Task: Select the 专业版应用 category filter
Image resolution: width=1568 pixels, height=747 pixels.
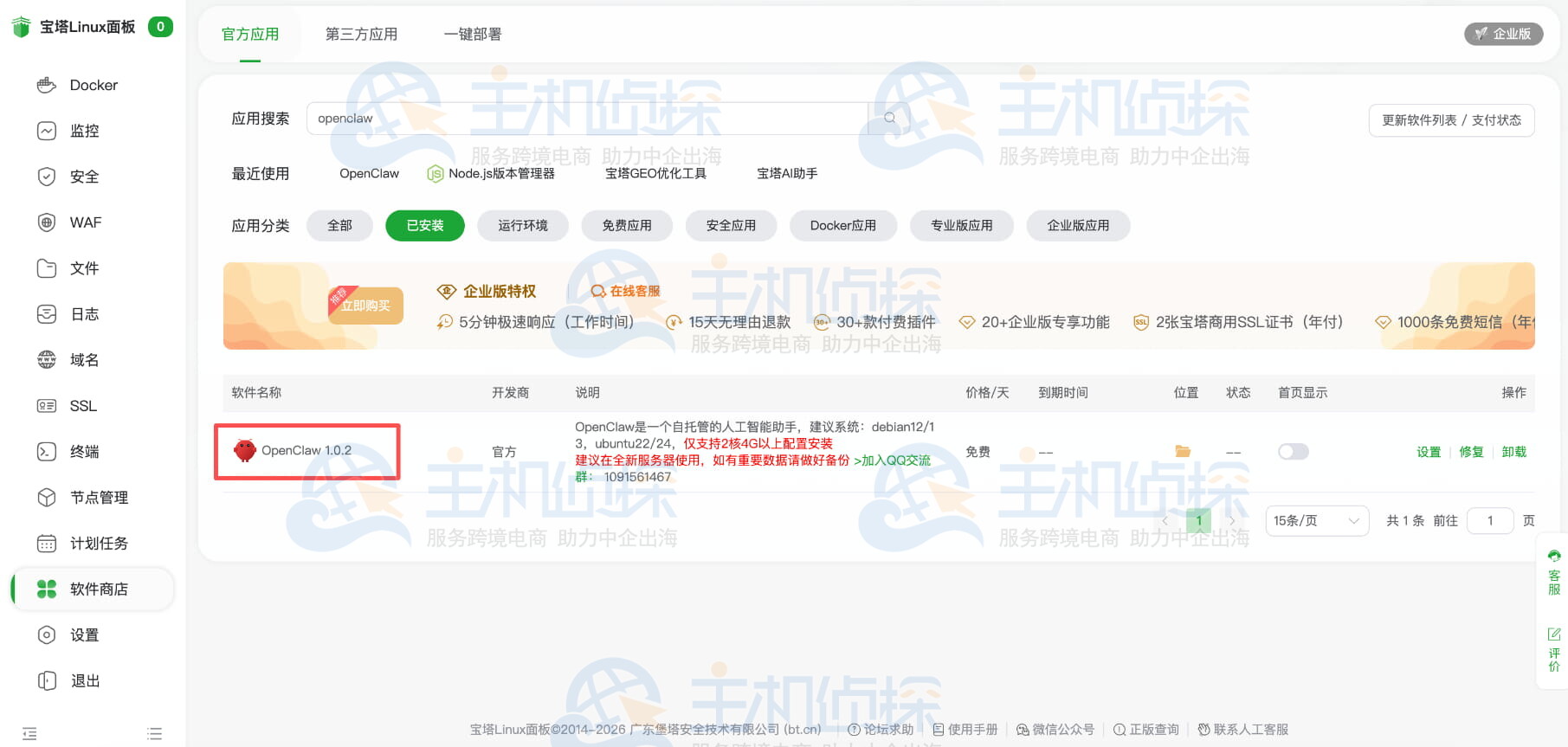Action: pos(962,226)
